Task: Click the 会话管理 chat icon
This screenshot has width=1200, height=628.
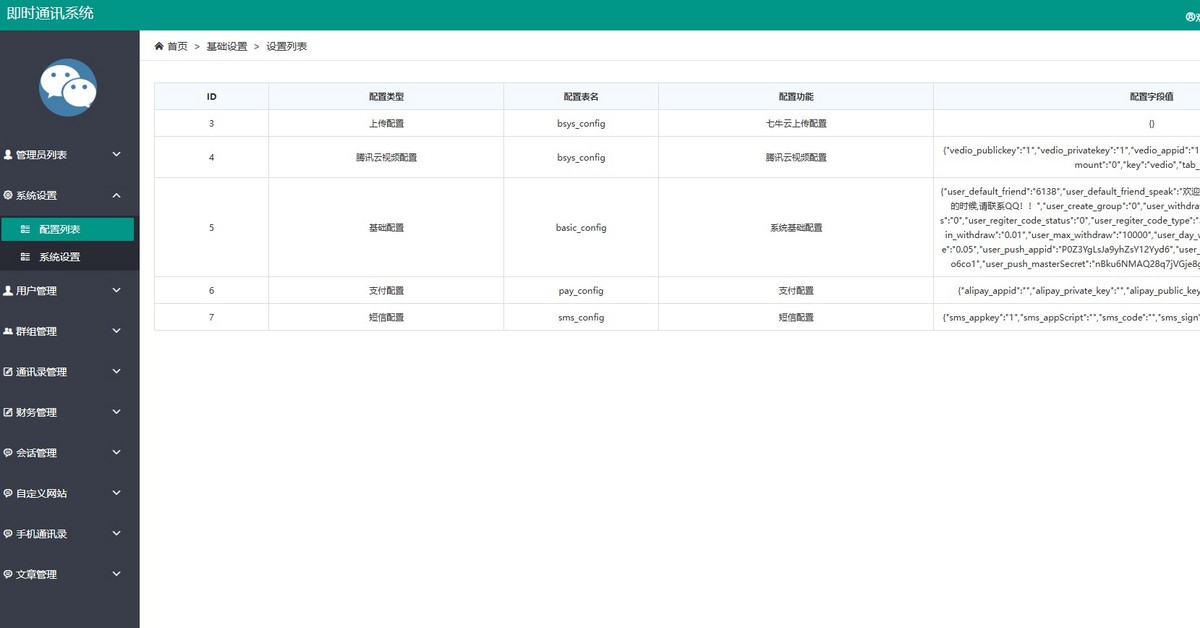Action: click(x=8, y=453)
